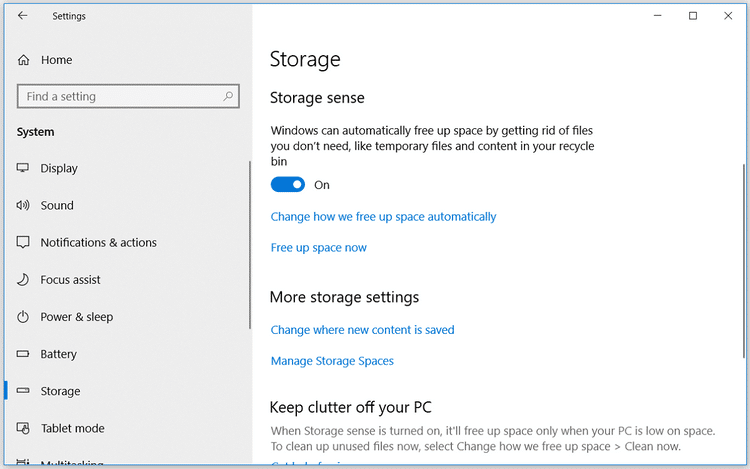Open Focus assist settings
This screenshot has height=469, width=750.
click(70, 280)
